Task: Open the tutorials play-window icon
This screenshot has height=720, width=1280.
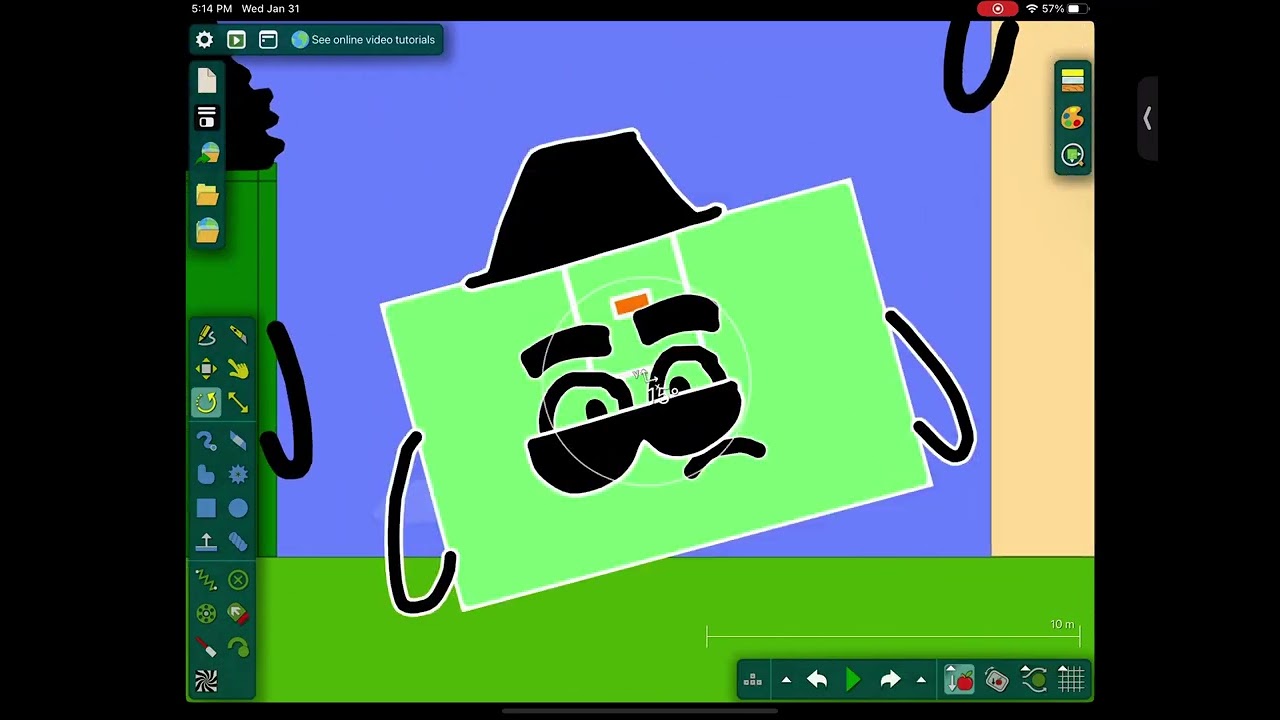Action: pyautogui.click(x=236, y=40)
